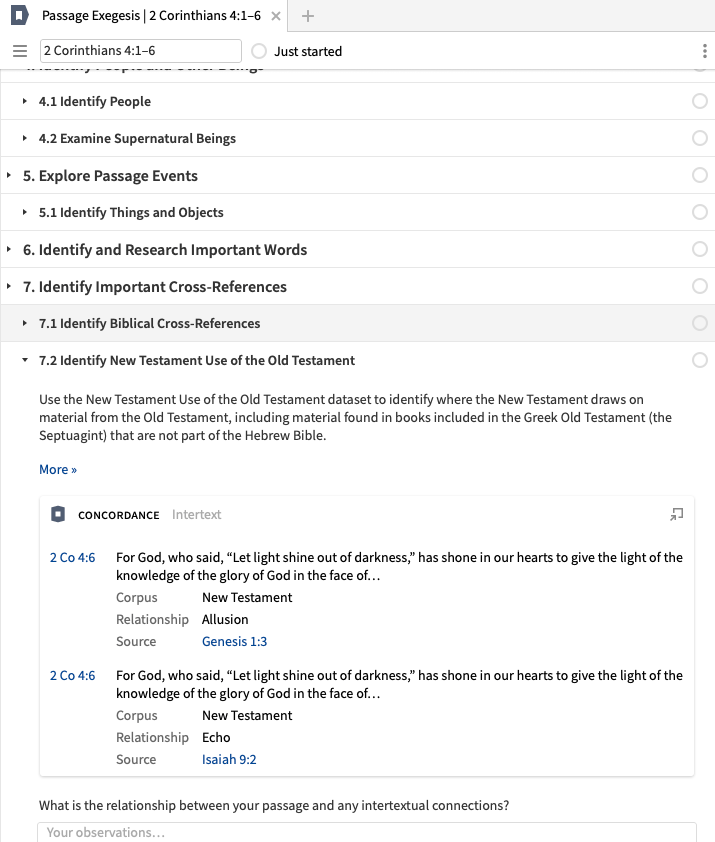Open the Genesis 1:3 source link
This screenshot has height=842, width=715.
tap(234, 642)
